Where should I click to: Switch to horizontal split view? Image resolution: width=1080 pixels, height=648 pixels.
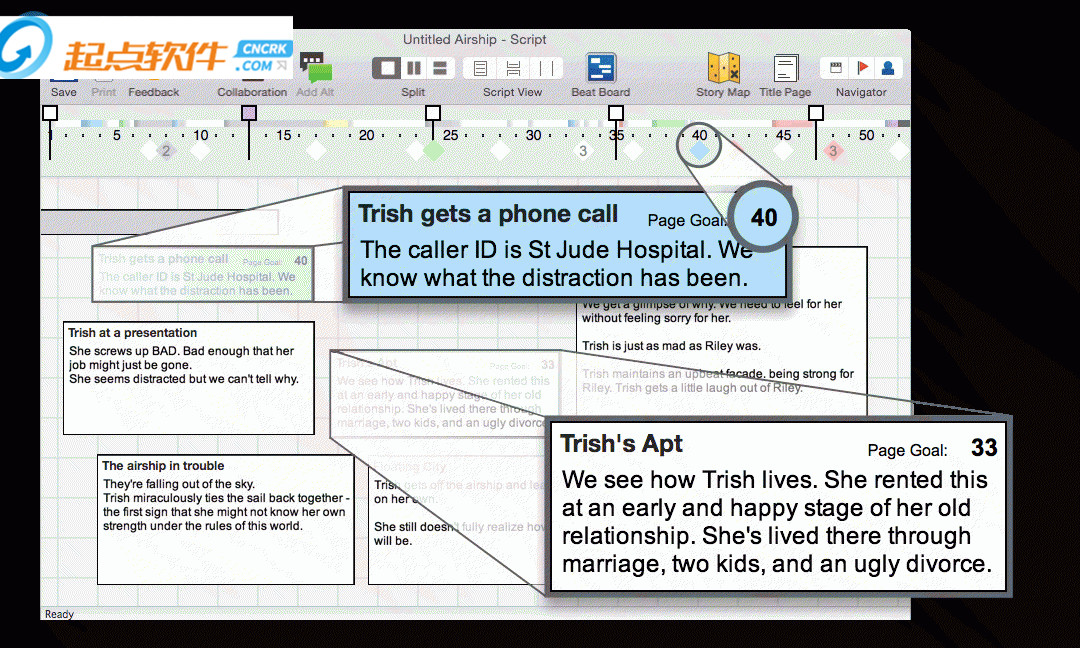point(440,68)
